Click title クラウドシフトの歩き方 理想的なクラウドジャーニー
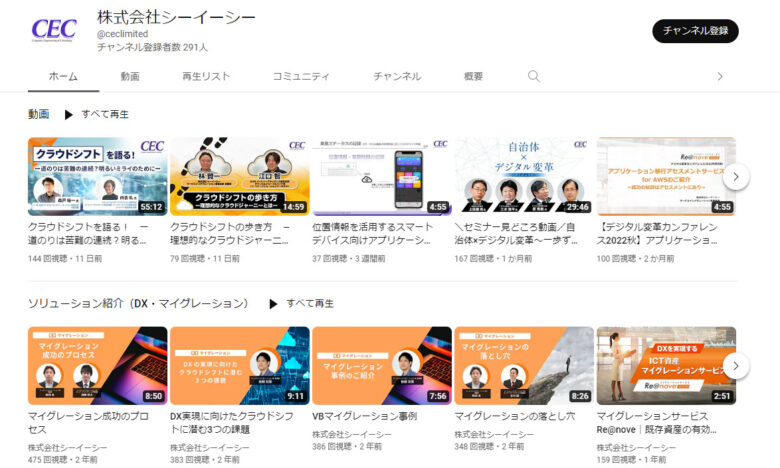This screenshot has height=468, width=780. (x=230, y=233)
